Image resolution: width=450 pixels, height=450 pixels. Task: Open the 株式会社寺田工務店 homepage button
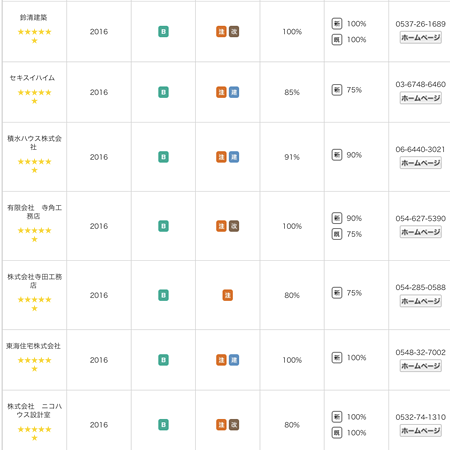pyautogui.click(x=421, y=301)
